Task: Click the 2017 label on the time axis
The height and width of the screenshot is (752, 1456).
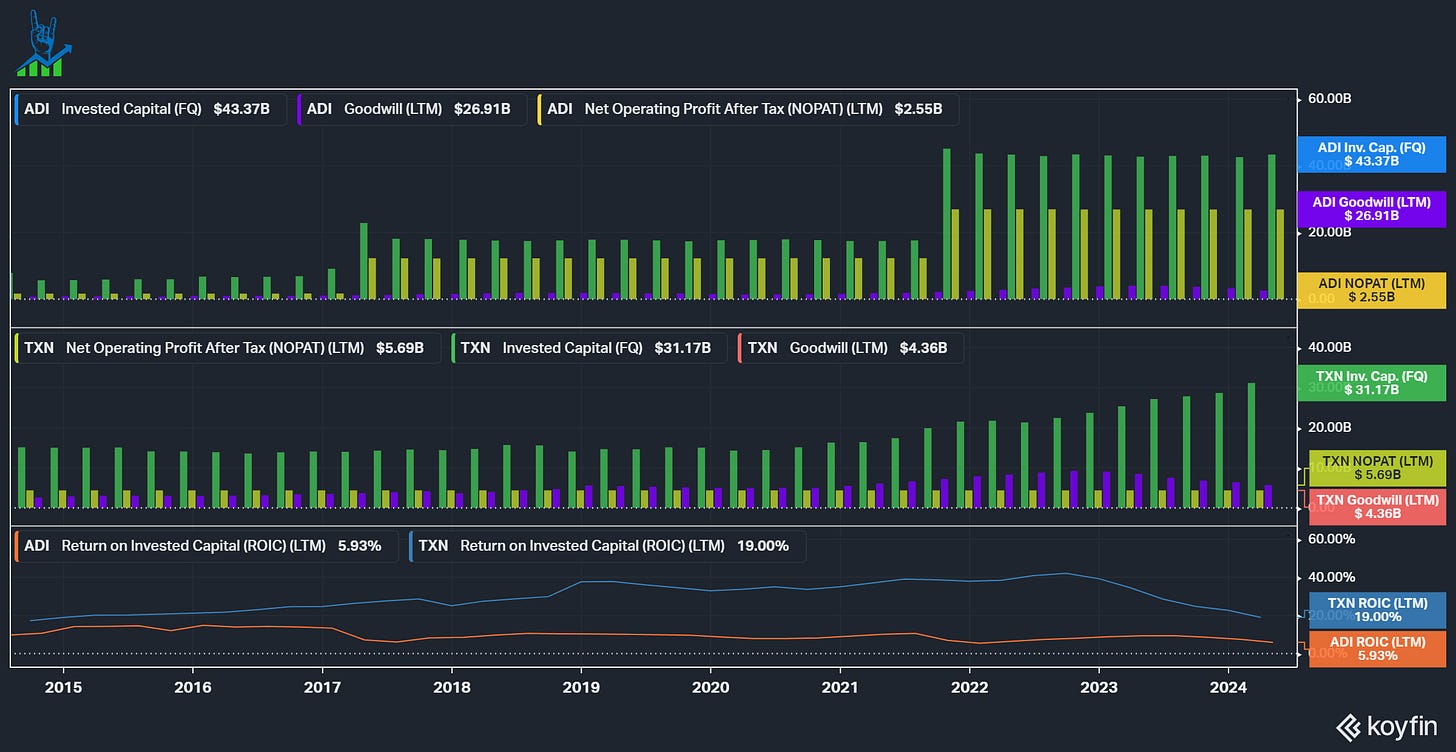Action: point(322,687)
